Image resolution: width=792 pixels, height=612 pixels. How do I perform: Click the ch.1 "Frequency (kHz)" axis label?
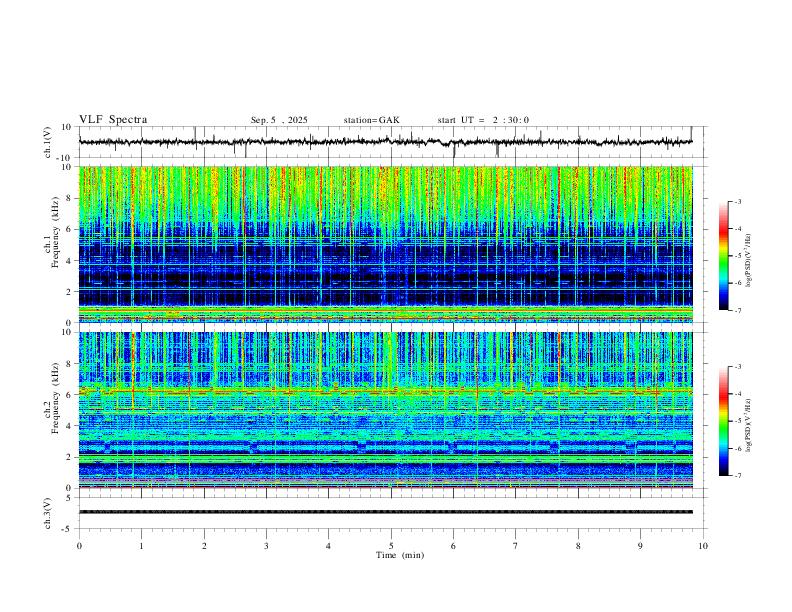tap(55, 232)
